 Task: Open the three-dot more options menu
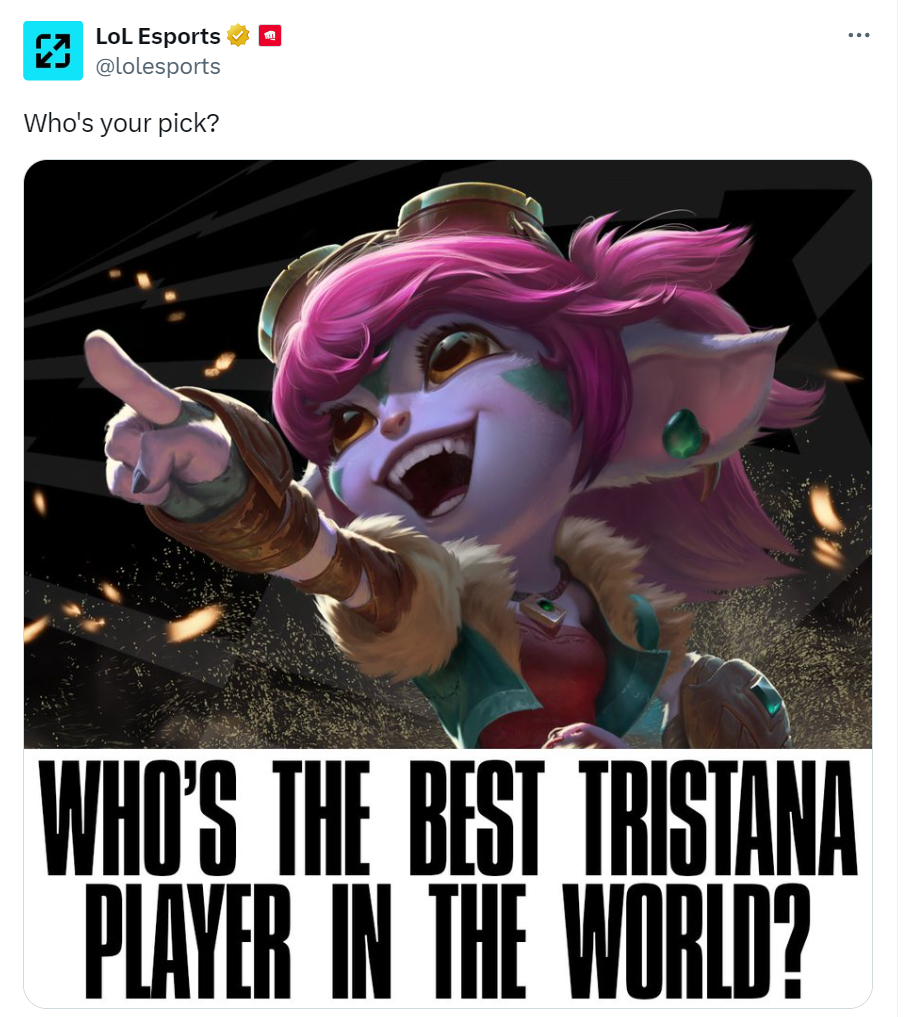(858, 35)
